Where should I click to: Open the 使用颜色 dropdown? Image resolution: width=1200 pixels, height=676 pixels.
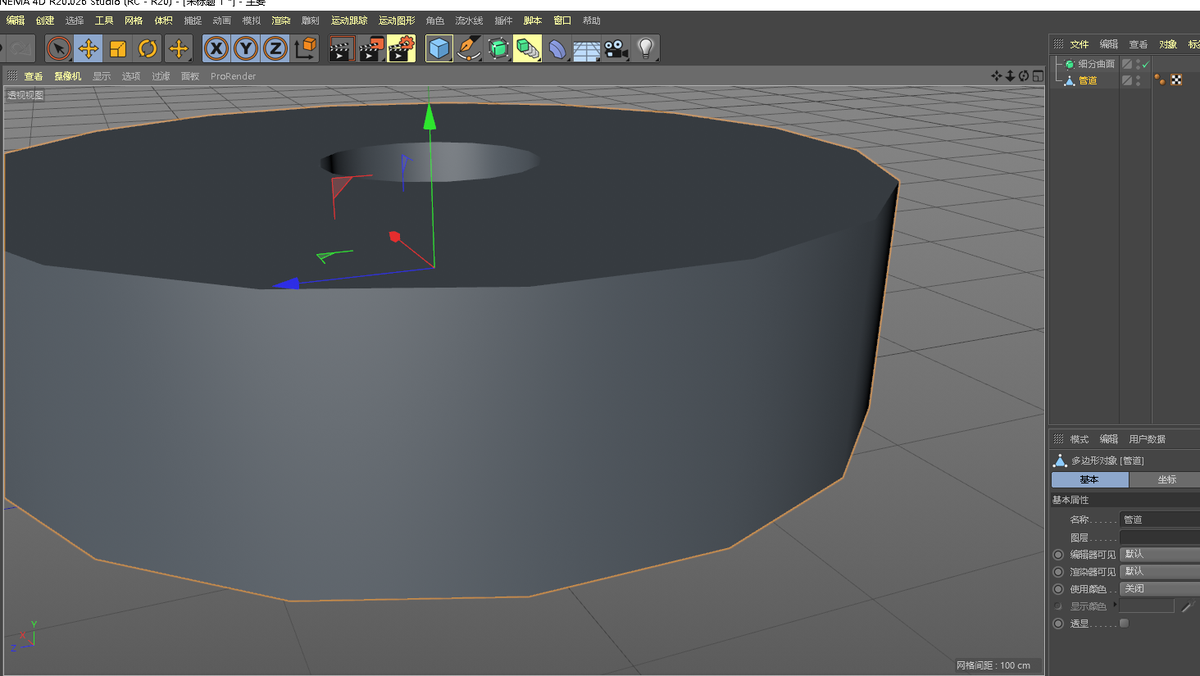tap(1159, 588)
